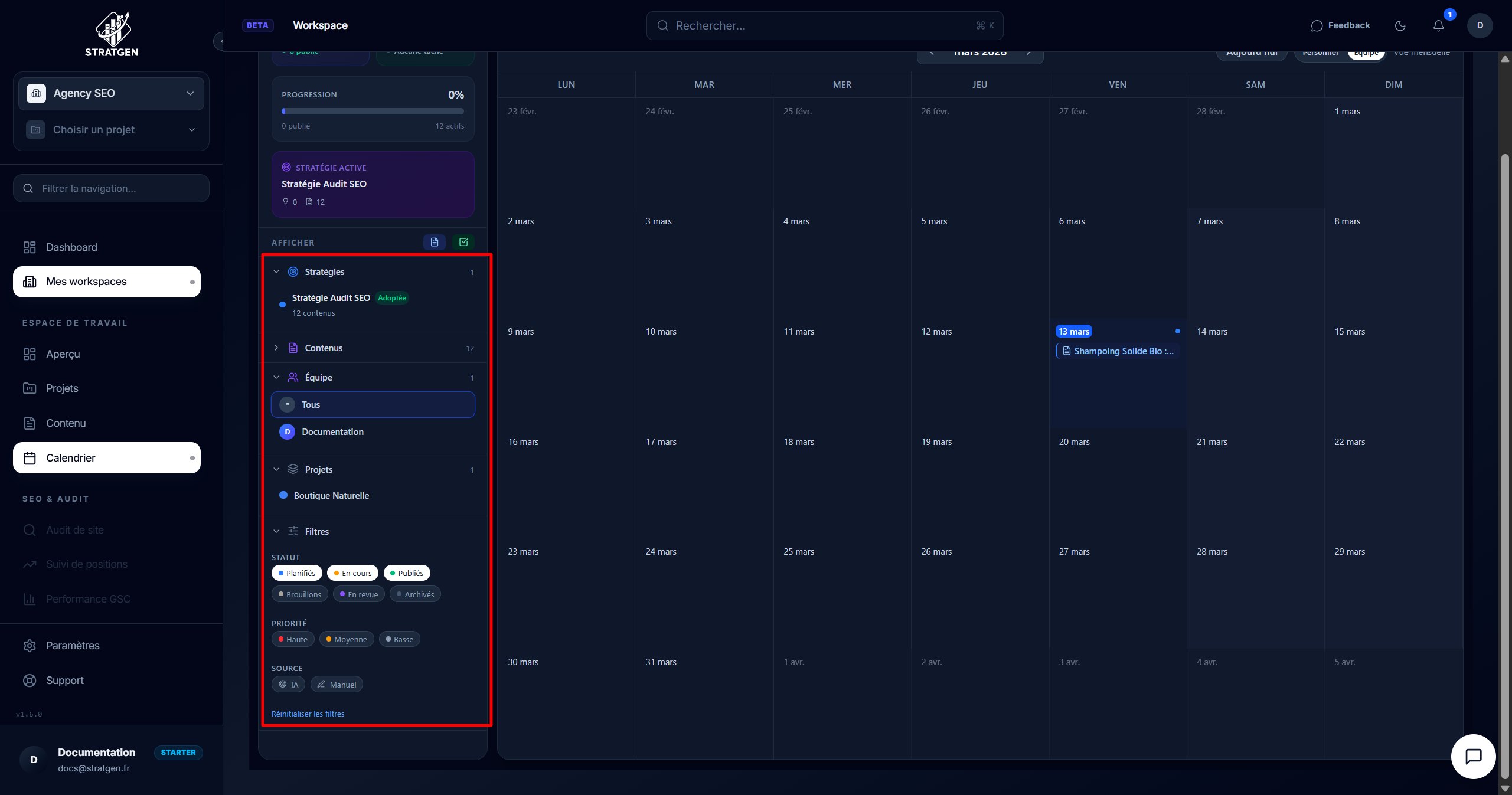
Task: Toggle the IA source filter
Action: point(289,685)
